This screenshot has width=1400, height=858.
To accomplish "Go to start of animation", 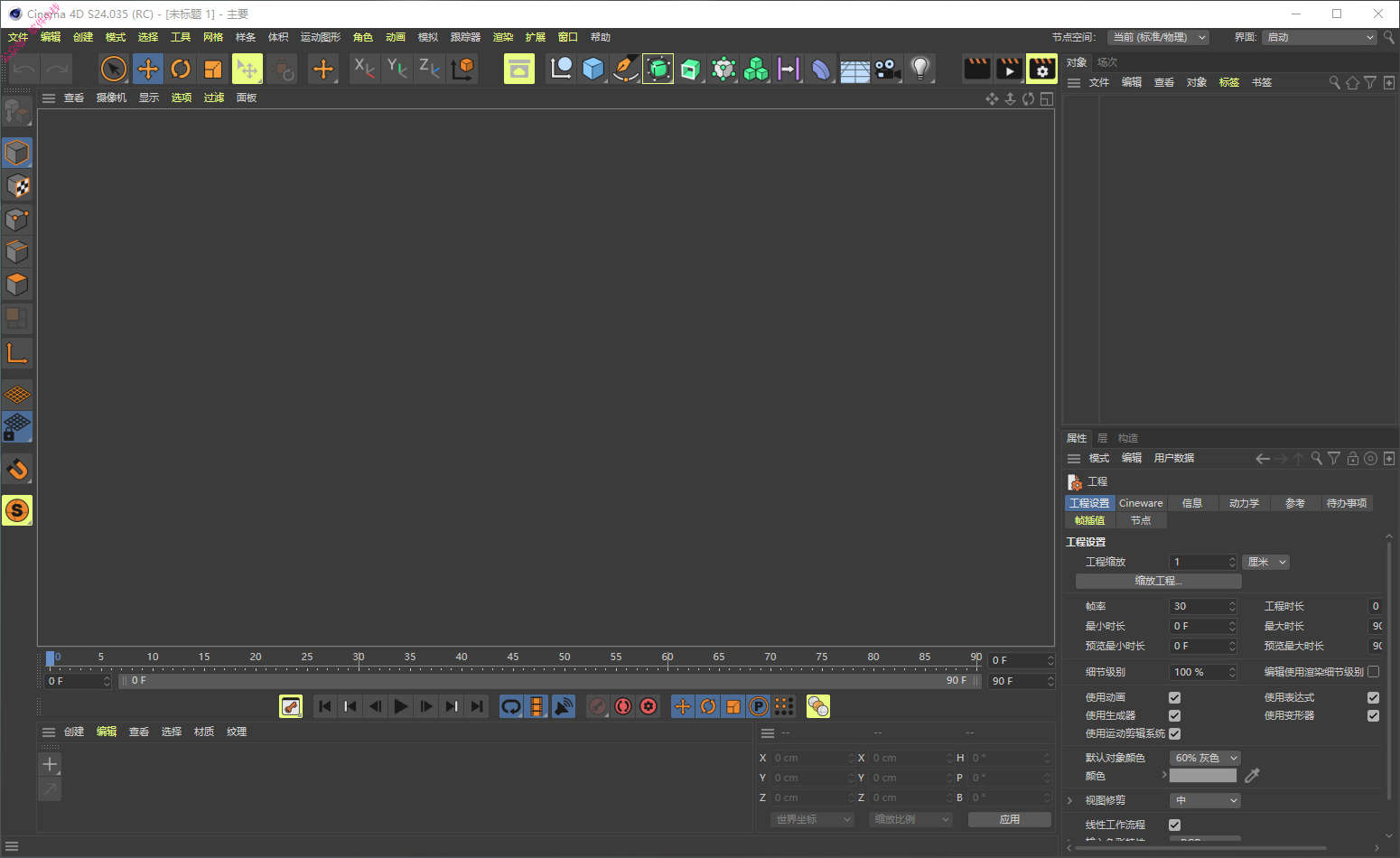I will [x=325, y=706].
